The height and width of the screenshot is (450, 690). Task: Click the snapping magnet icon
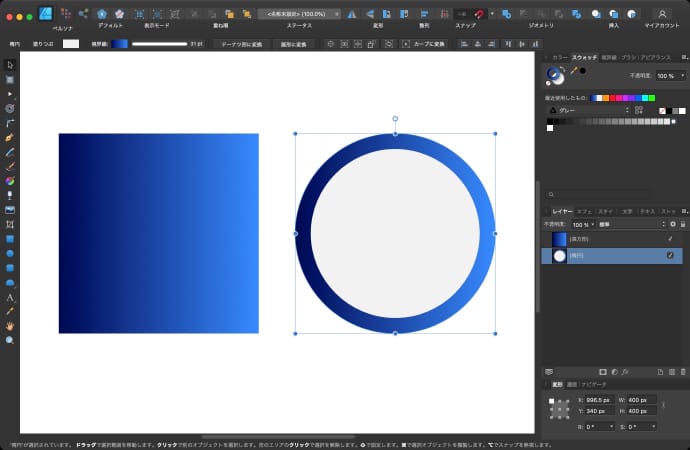(480, 14)
